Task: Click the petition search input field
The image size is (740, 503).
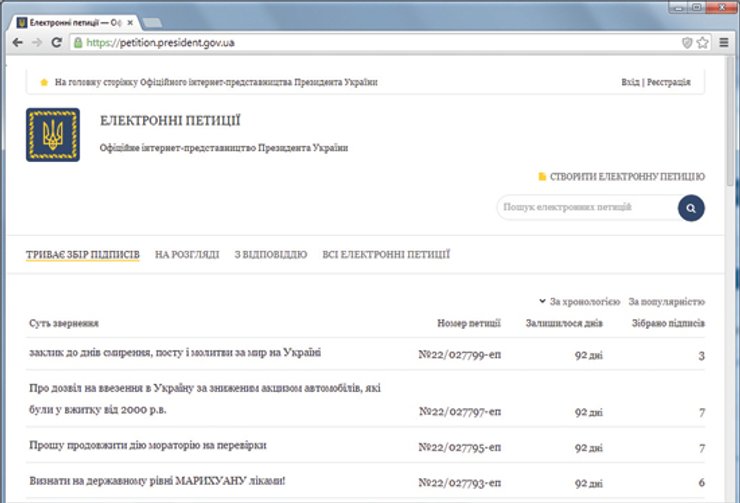Action: 584,207
